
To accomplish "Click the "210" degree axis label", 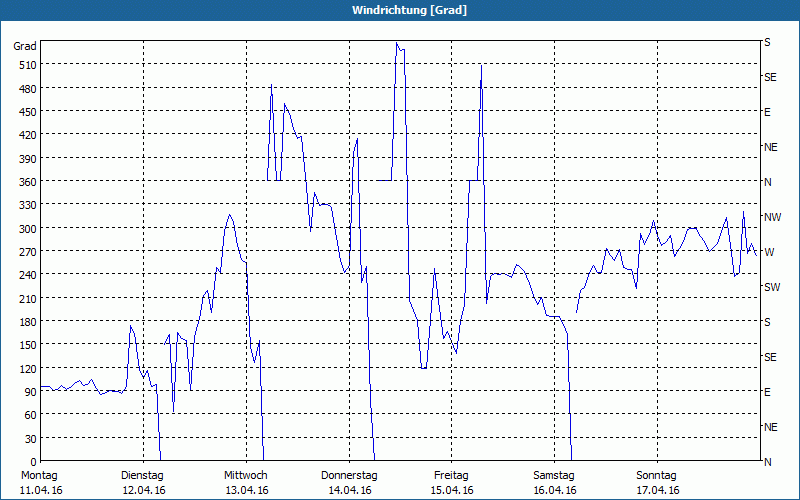I will pyautogui.click(x=28, y=299).
